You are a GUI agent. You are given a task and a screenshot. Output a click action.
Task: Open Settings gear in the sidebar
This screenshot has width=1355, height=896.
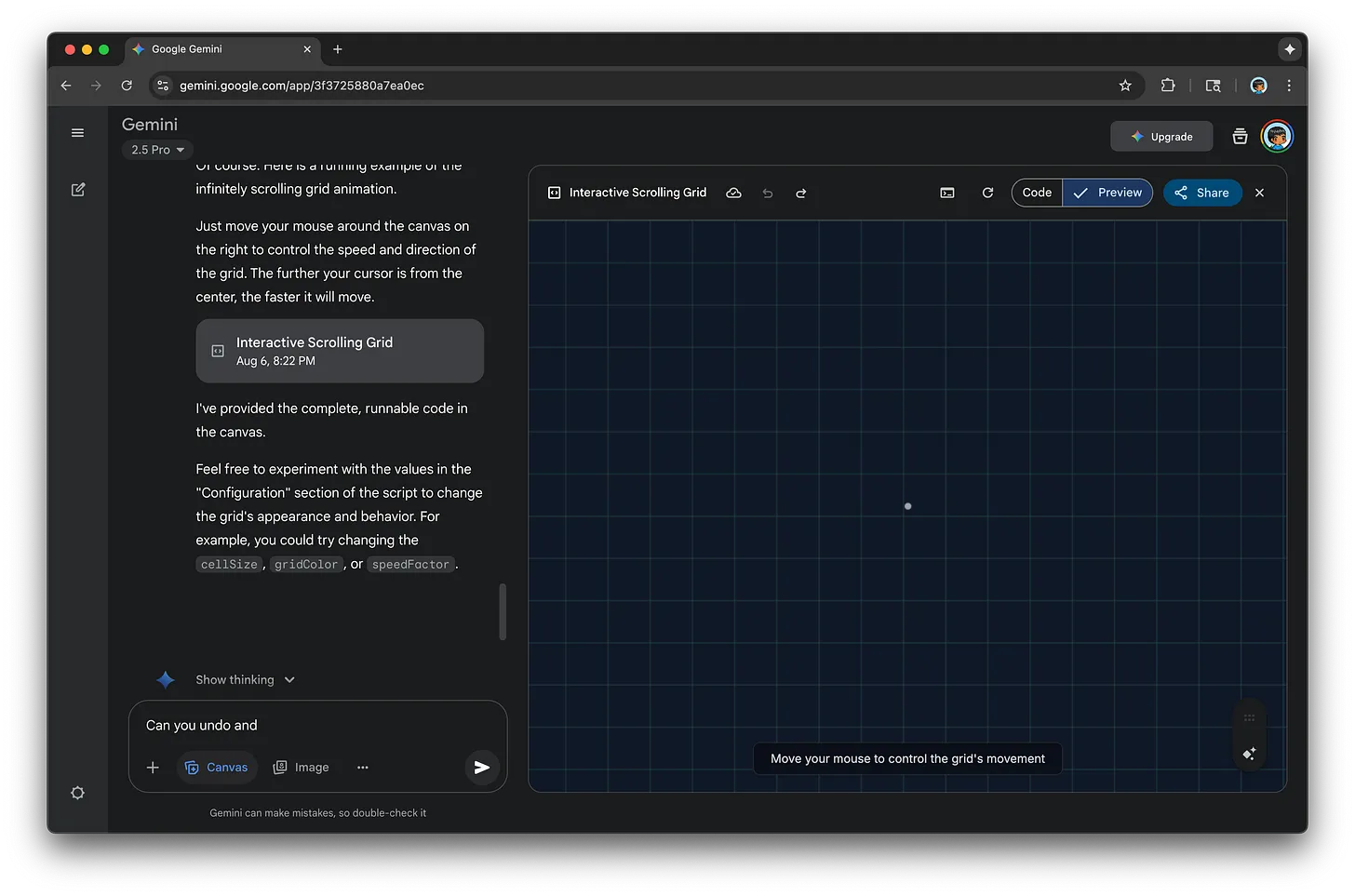click(78, 793)
